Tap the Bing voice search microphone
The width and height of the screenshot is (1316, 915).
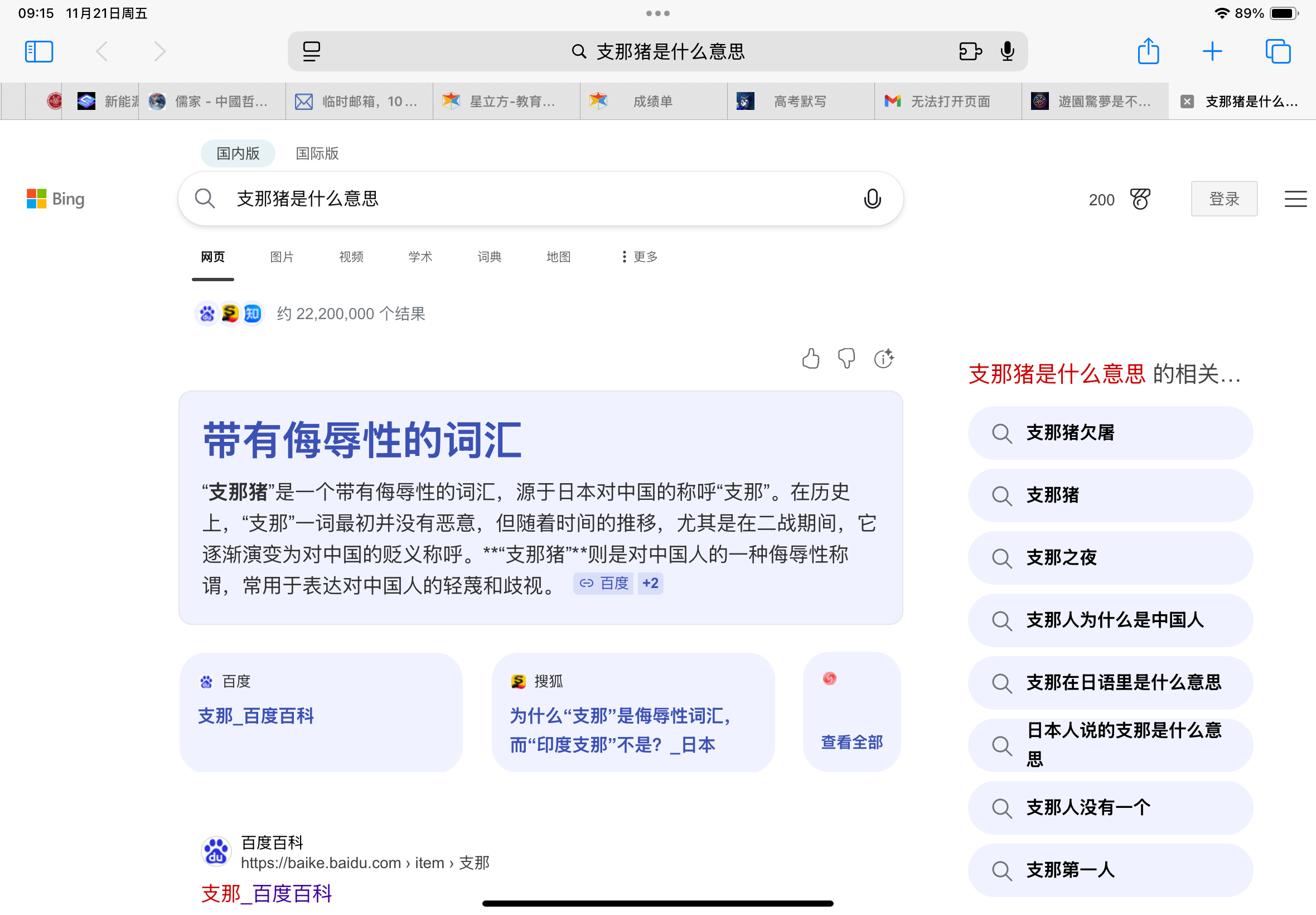pyautogui.click(x=872, y=199)
